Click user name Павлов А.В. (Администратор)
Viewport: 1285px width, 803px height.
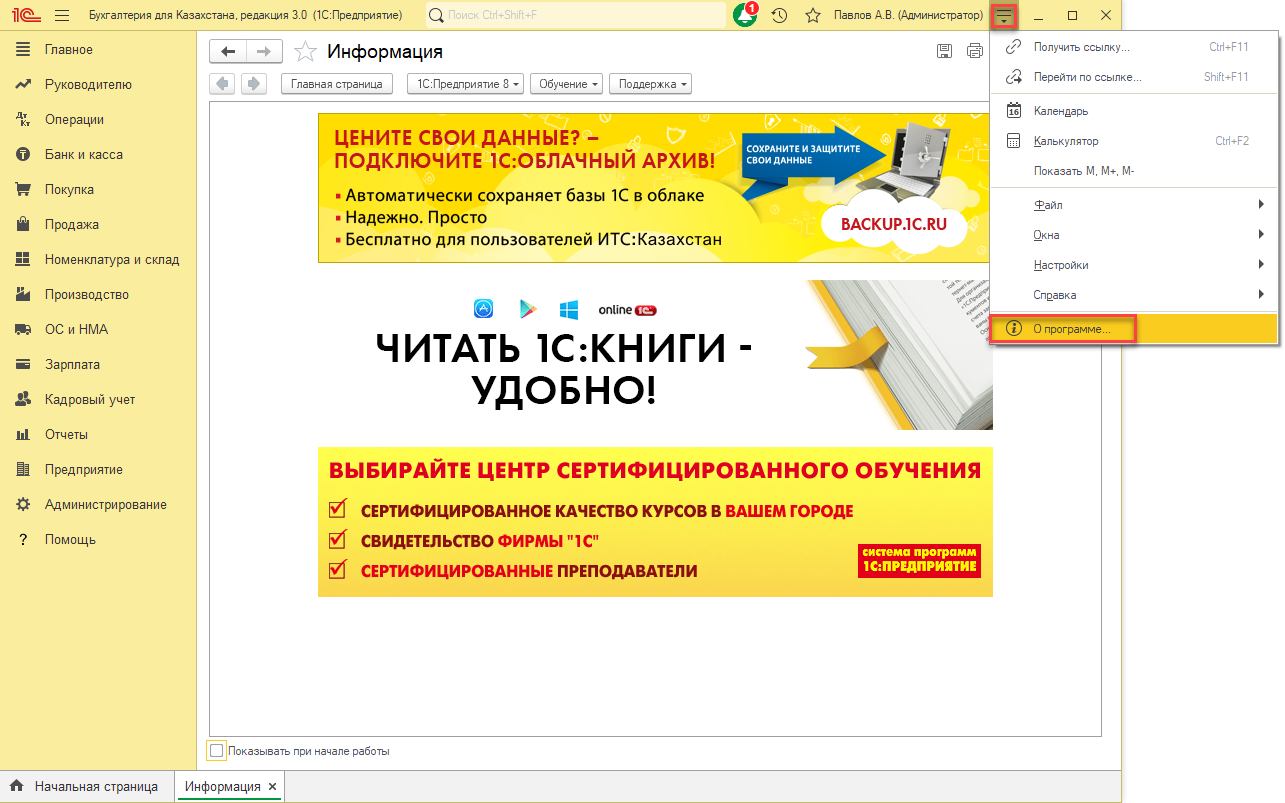point(908,15)
